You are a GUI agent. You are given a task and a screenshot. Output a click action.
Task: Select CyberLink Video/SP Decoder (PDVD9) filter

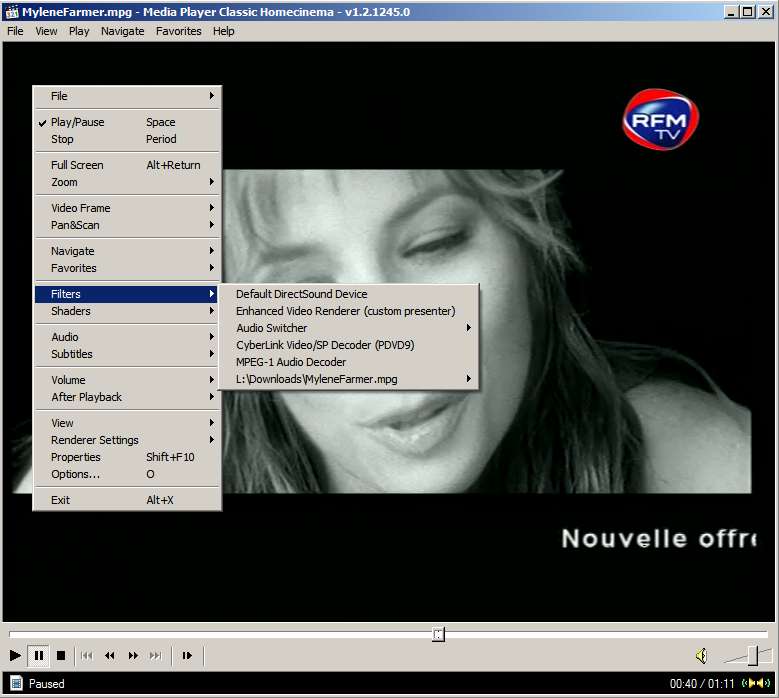[x=325, y=345]
